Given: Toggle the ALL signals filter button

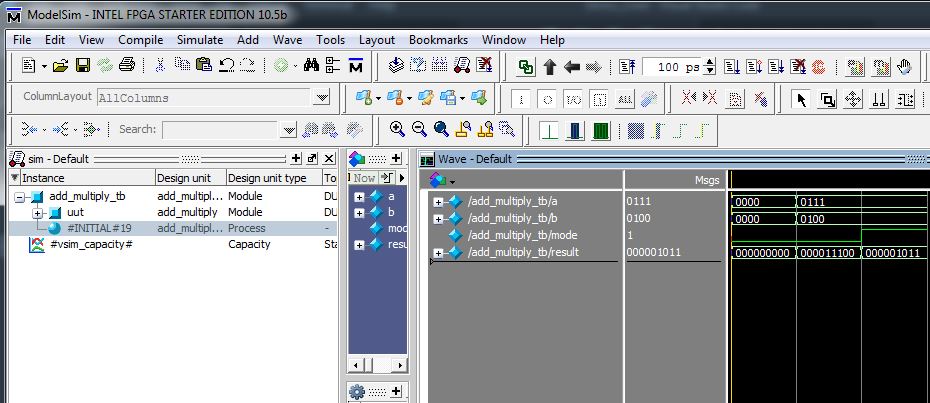Looking at the screenshot, I should click(625, 100).
